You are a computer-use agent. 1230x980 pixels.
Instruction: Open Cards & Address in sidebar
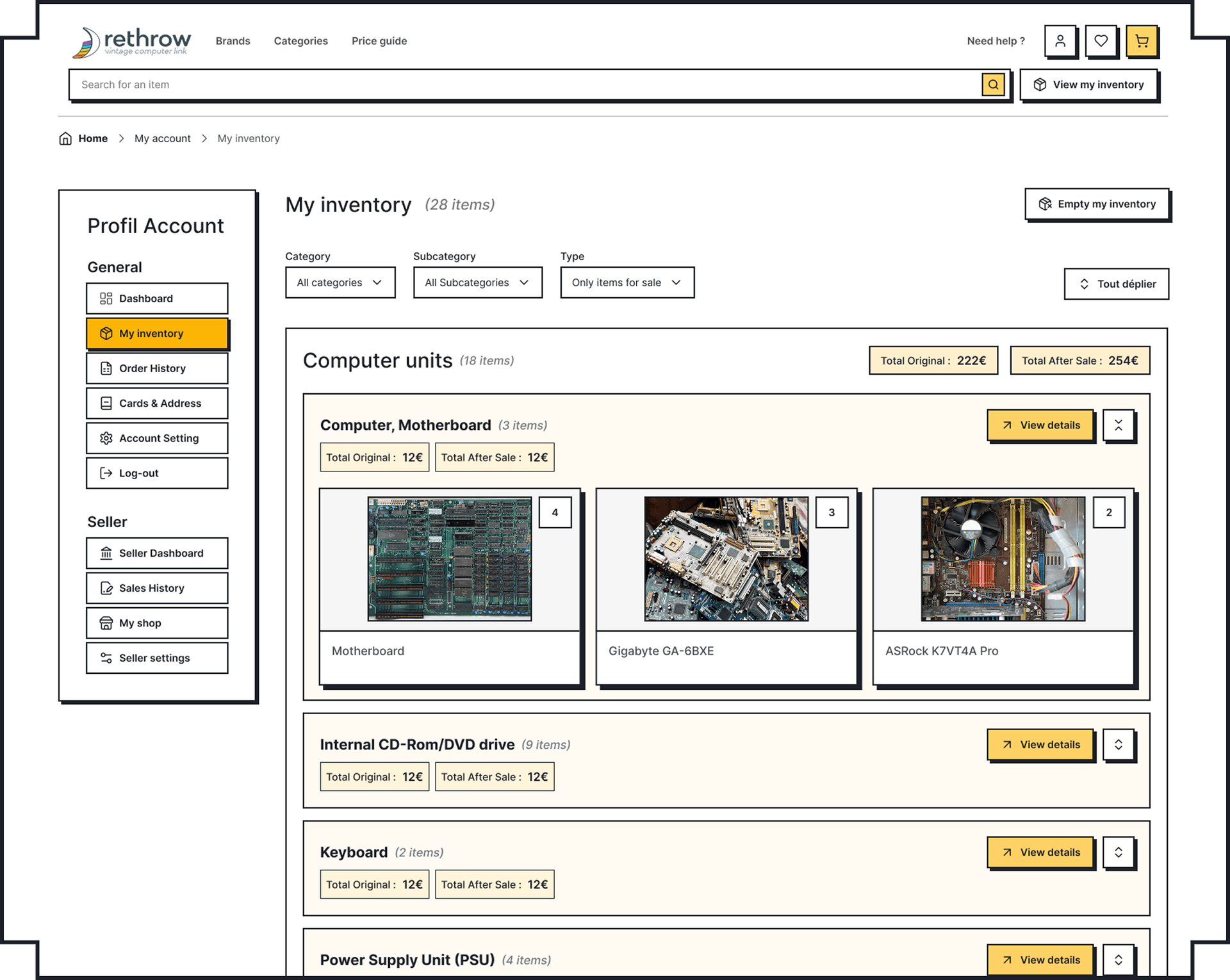click(157, 404)
